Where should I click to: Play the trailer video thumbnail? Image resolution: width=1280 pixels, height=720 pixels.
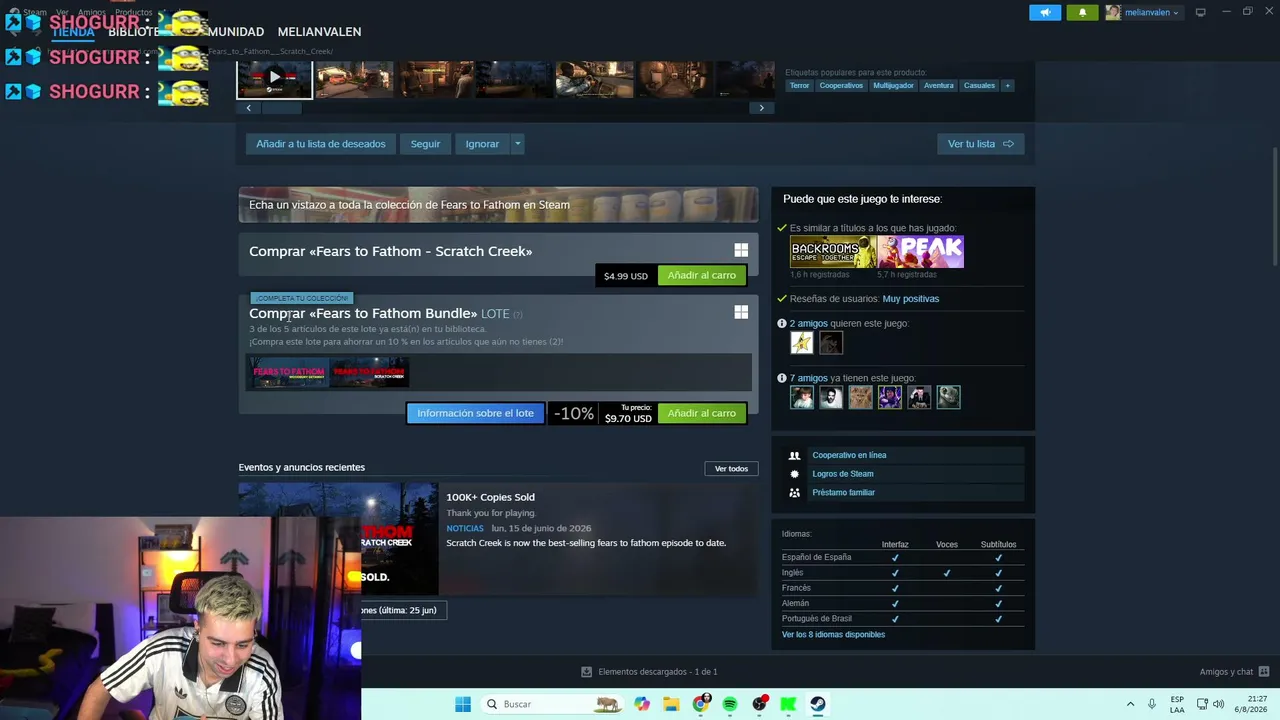(274, 78)
